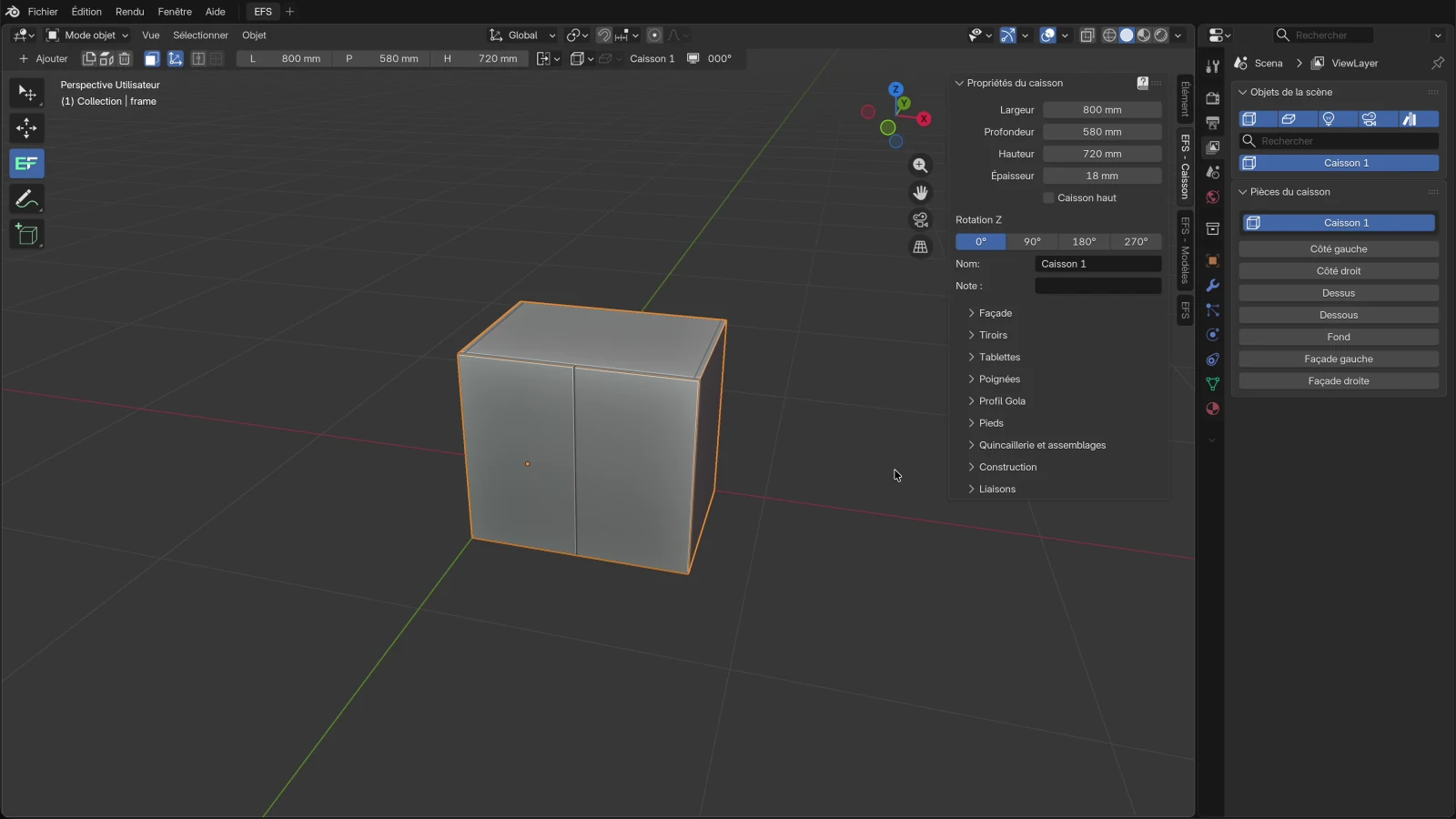Switch perspective/orthographic grid gizmo
The image size is (1456, 819).
921,248
